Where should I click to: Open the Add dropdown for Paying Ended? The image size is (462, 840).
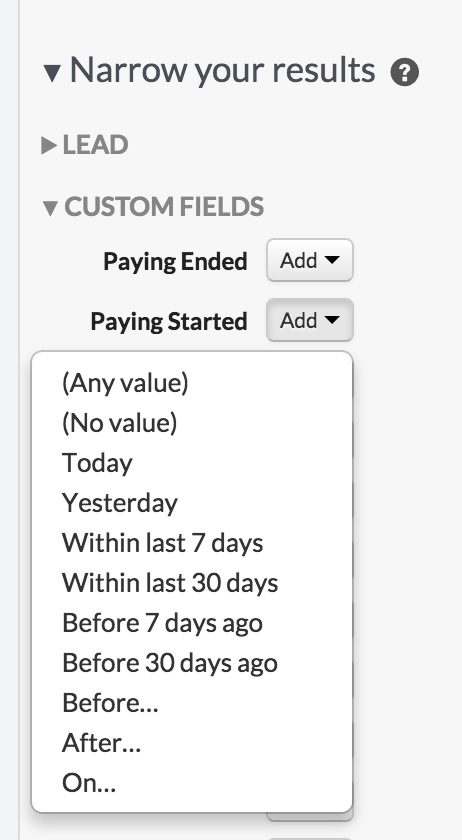point(310,260)
